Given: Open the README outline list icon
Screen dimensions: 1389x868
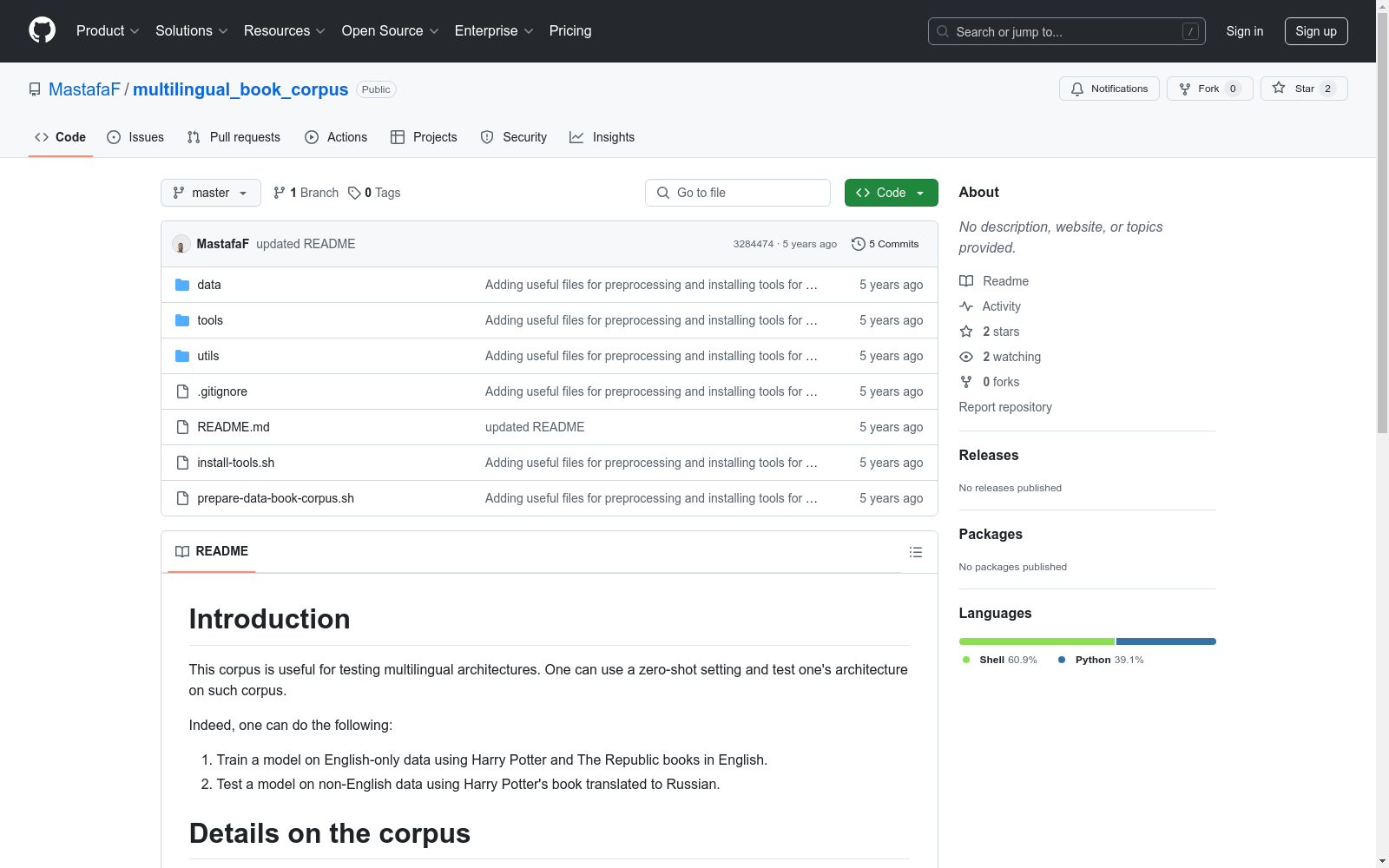Looking at the screenshot, I should click(x=915, y=552).
